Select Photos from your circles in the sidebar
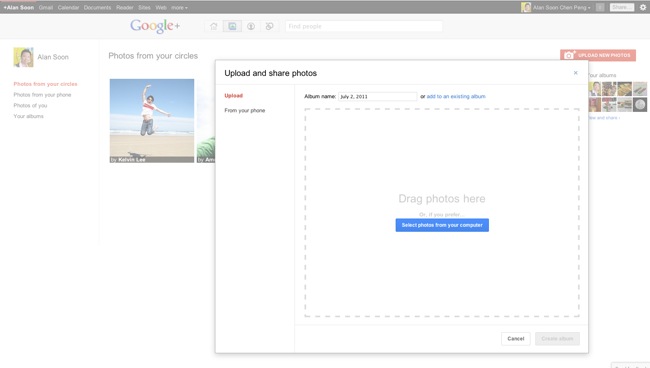 coord(45,84)
